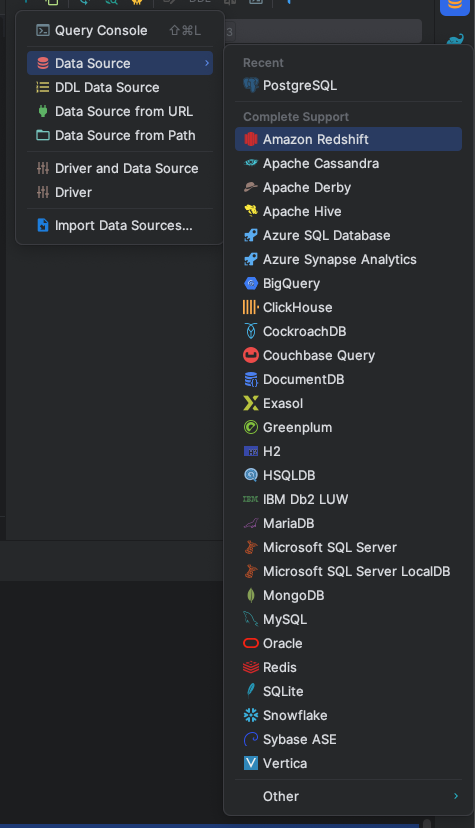Viewport: 475px width, 828px height.
Task: Pick HSQLDB from the database list
Action: click(348, 475)
